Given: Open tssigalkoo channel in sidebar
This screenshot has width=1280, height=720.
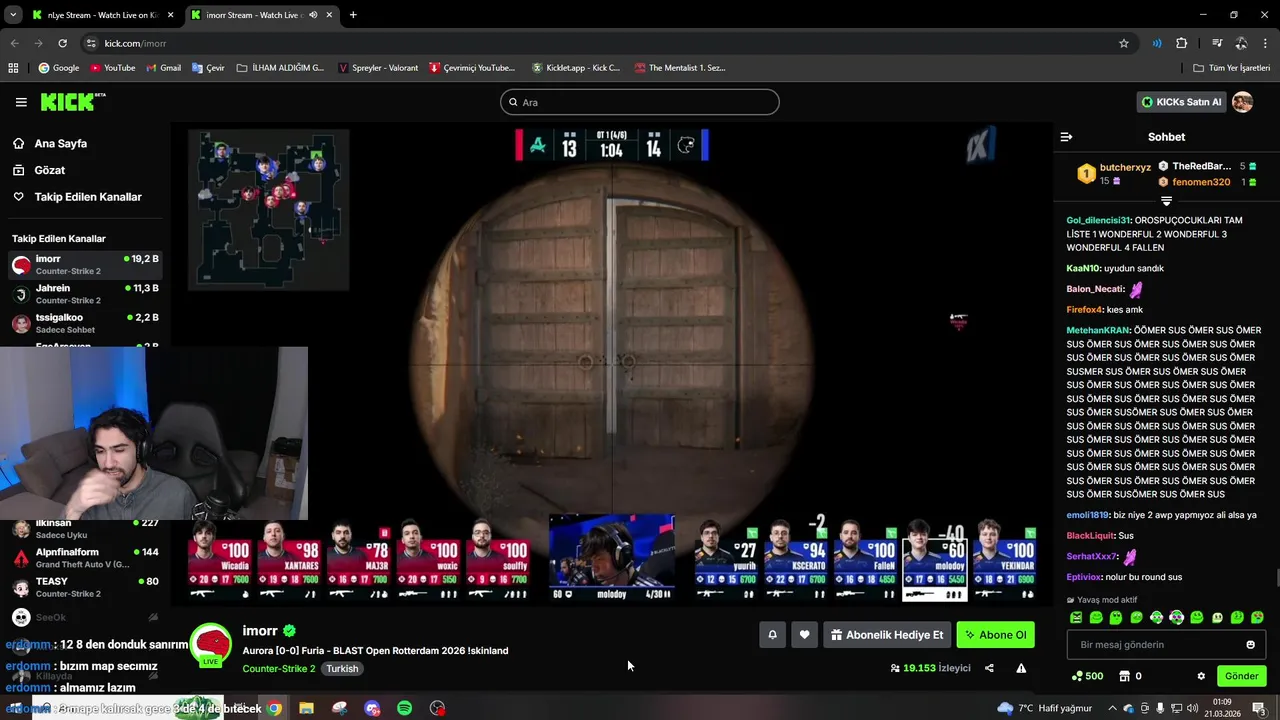Looking at the screenshot, I should coord(85,323).
